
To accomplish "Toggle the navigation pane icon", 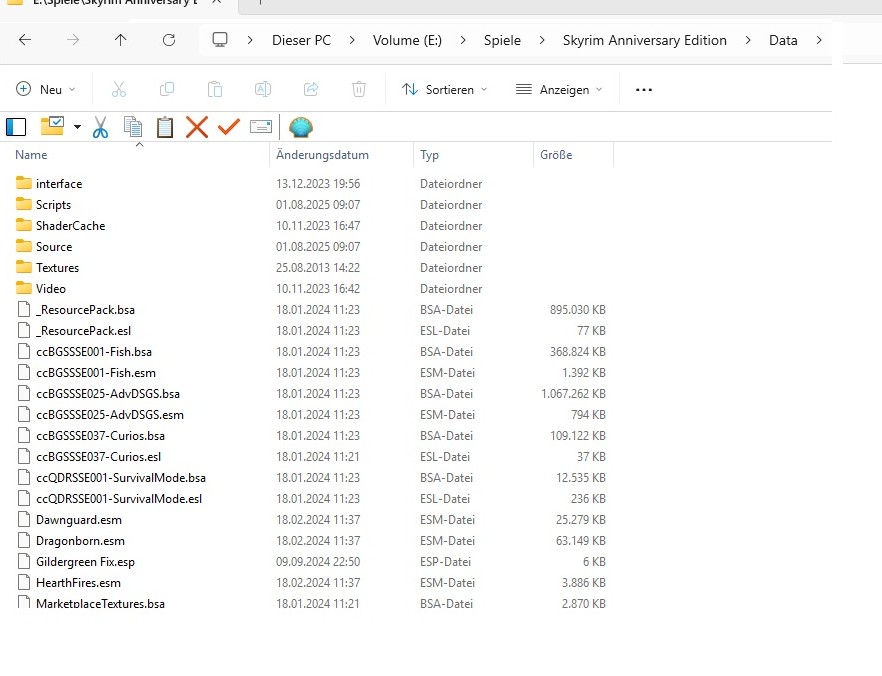I will tap(16, 127).
